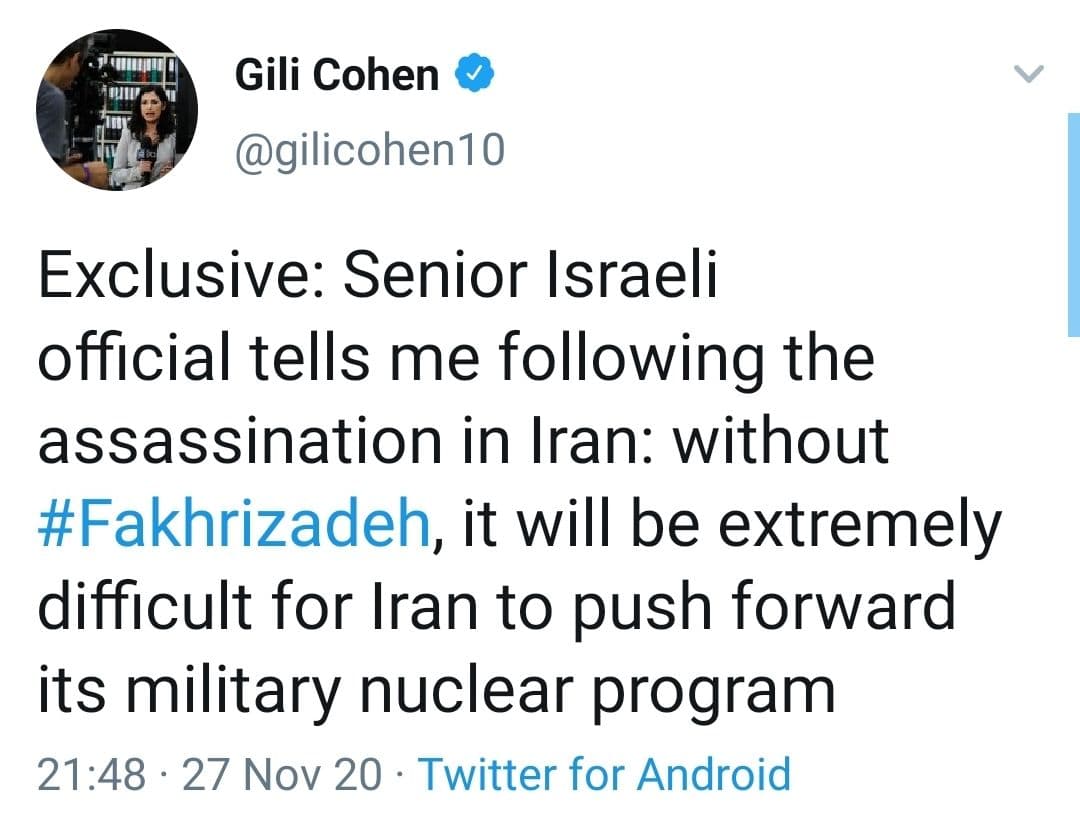Click the word "without" in the tweet

[781, 441]
